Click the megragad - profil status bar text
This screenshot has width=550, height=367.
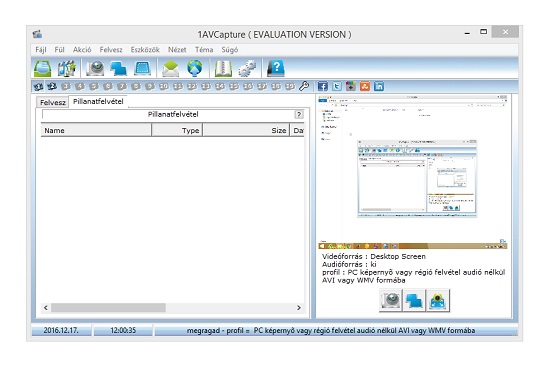(x=331, y=331)
